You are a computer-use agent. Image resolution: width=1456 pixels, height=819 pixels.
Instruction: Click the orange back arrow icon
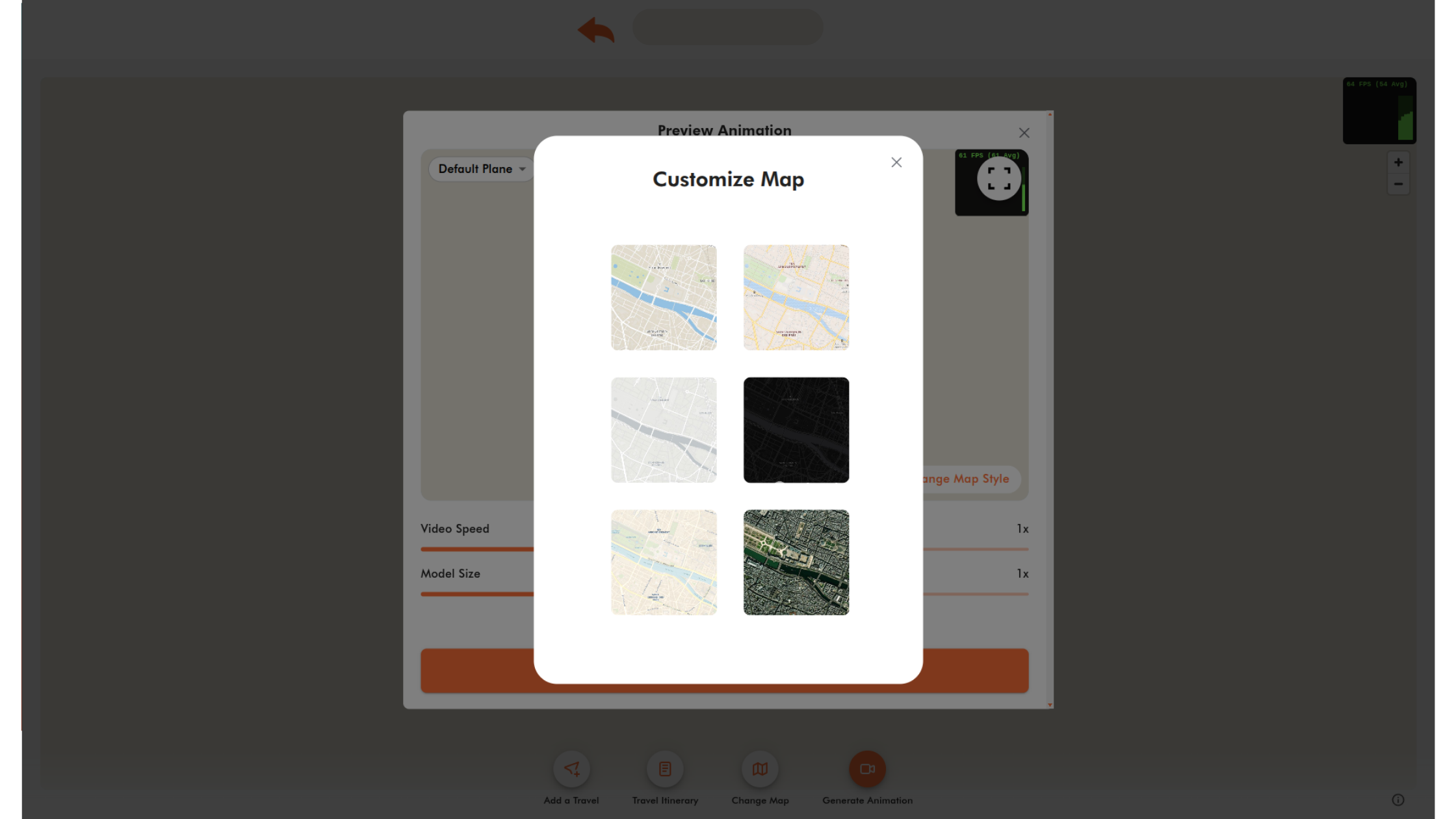[x=596, y=30]
